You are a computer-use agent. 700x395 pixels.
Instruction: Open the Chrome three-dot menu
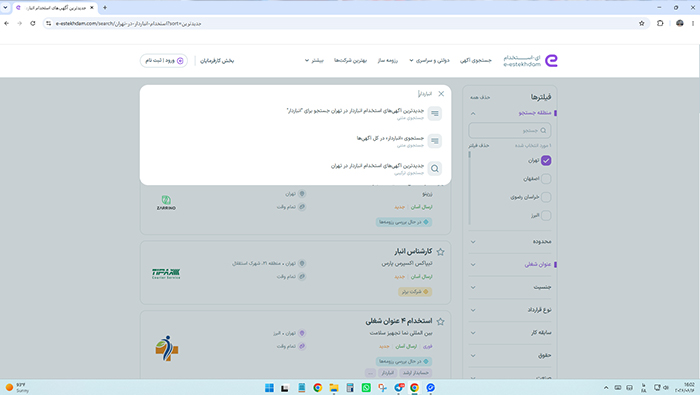[x=693, y=23]
